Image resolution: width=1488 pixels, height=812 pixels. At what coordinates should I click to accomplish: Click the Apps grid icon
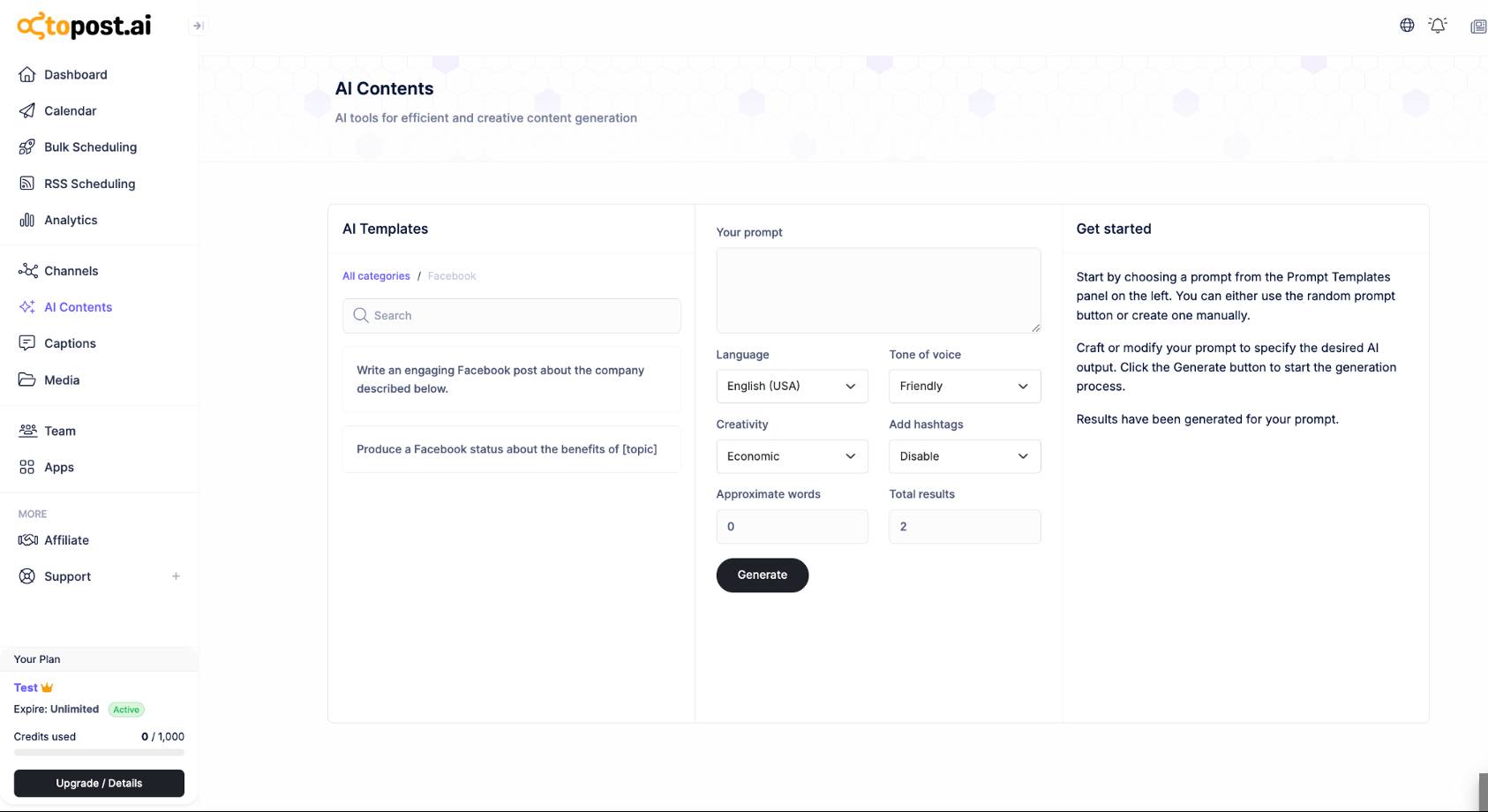[27, 467]
